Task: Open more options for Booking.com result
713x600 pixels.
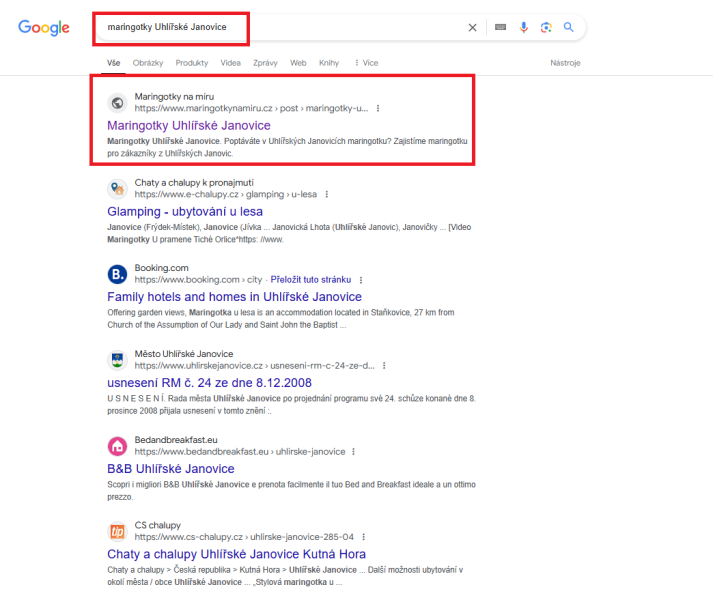Action: 361,280
